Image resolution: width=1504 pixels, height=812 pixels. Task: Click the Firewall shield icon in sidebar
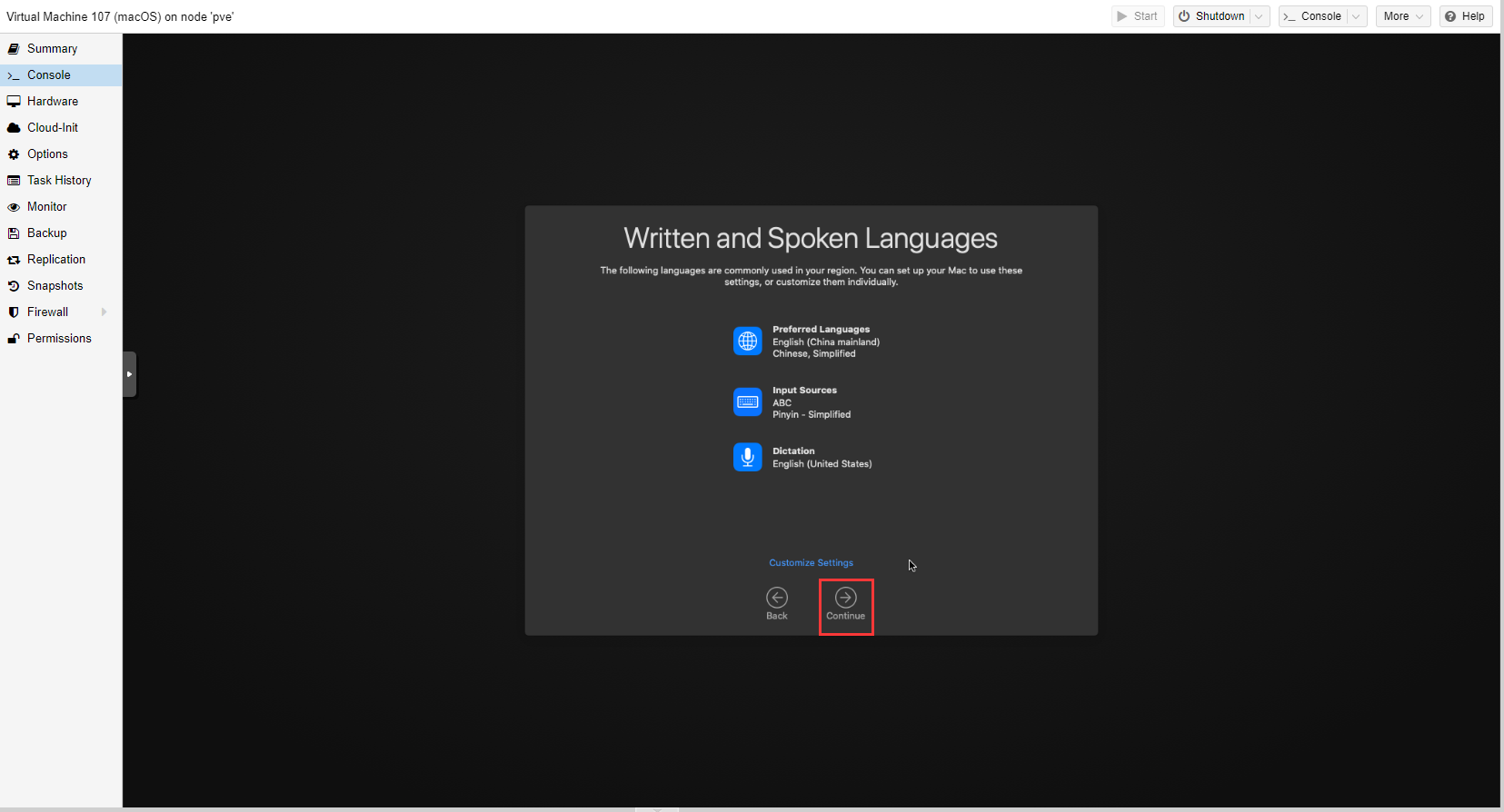(x=14, y=312)
